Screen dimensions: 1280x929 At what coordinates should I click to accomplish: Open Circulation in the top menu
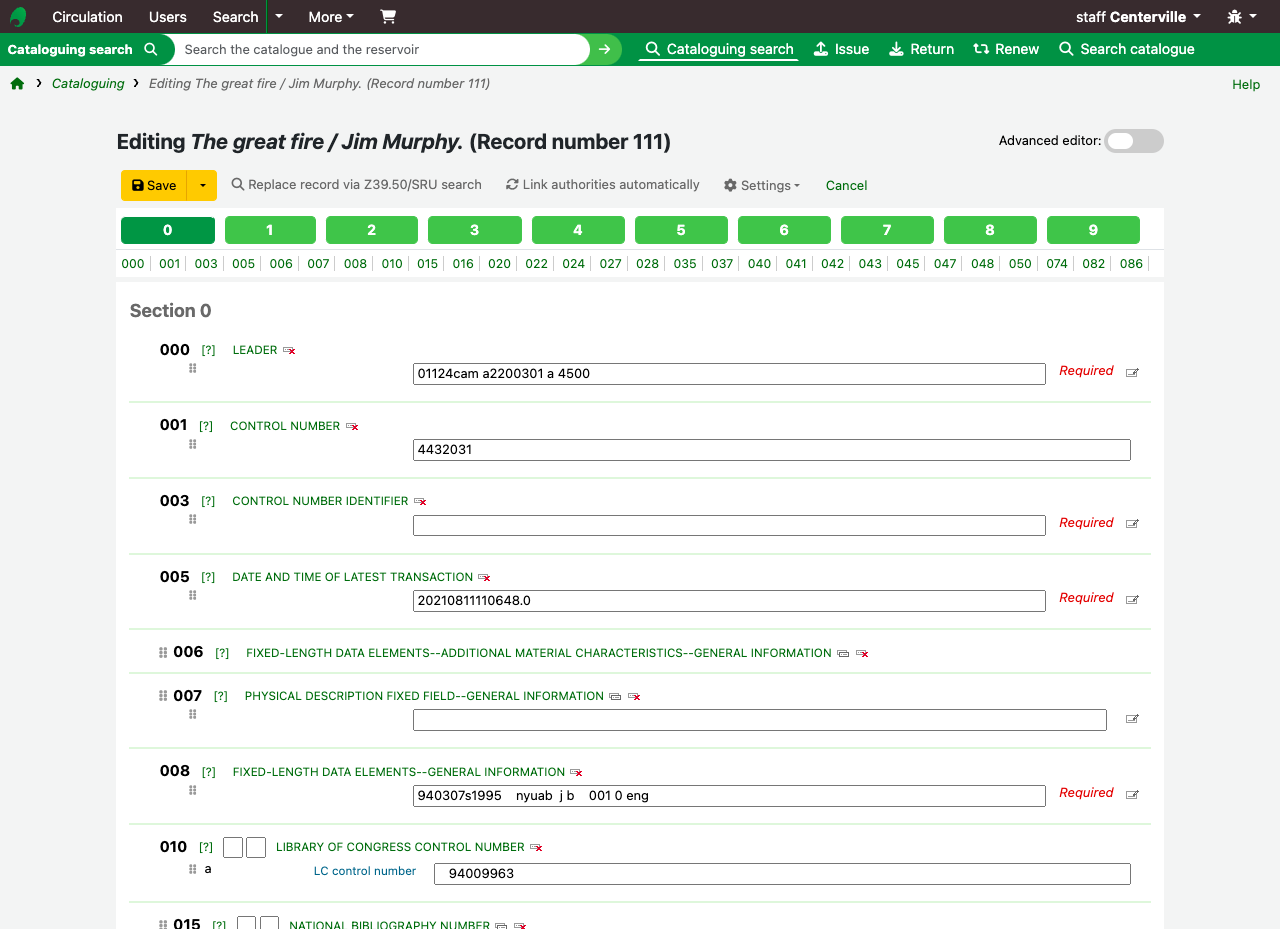[87, 17]
